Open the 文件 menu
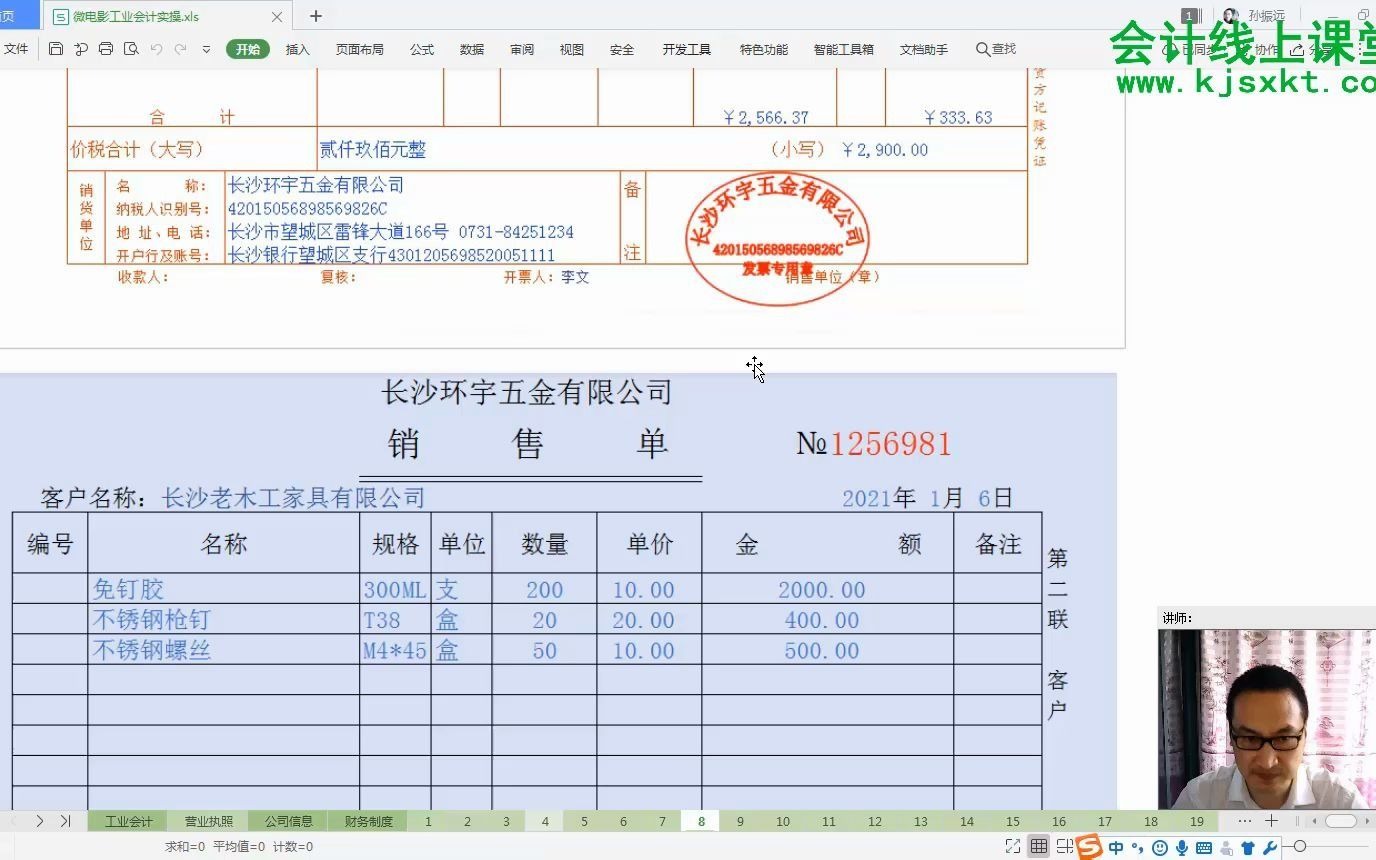This screenshot has height=860, width=1376. (x=16, y=49)
